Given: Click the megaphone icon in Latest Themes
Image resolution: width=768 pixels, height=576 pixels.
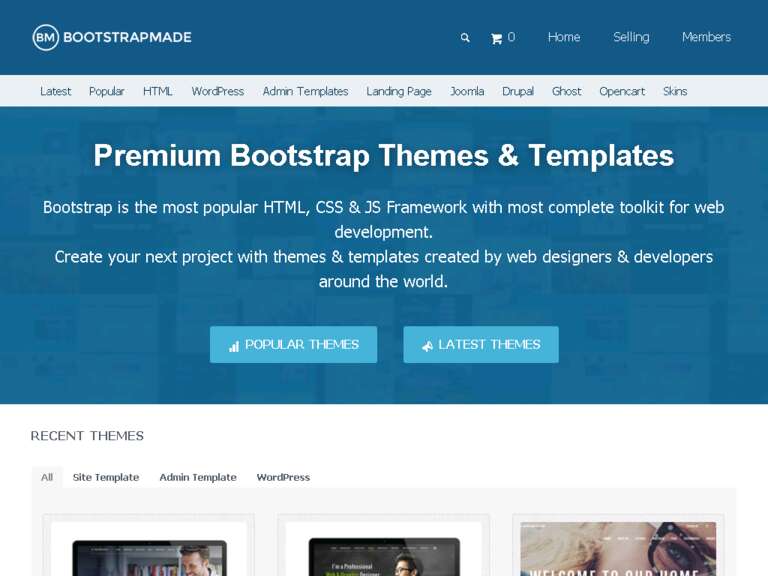Looking at the screenshot, I should coord(428,346).
